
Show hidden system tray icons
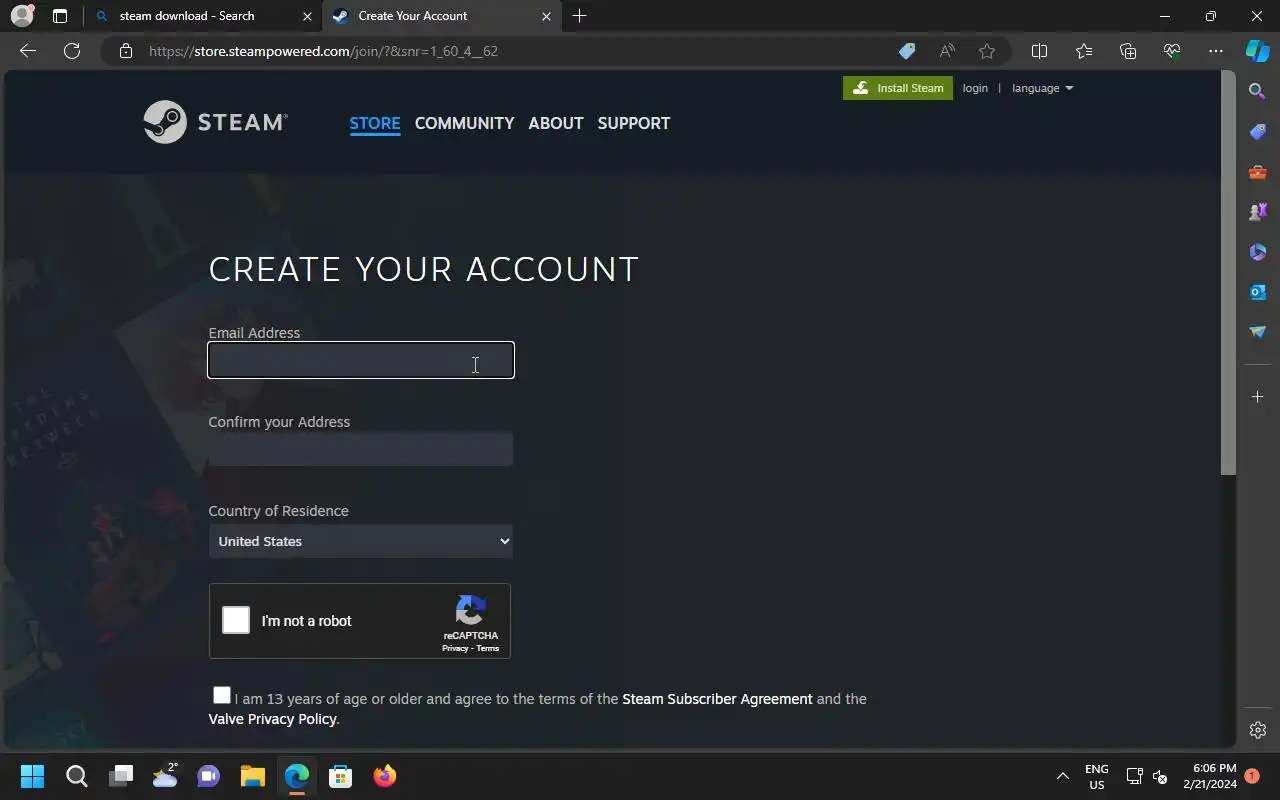pos(1062,776)
